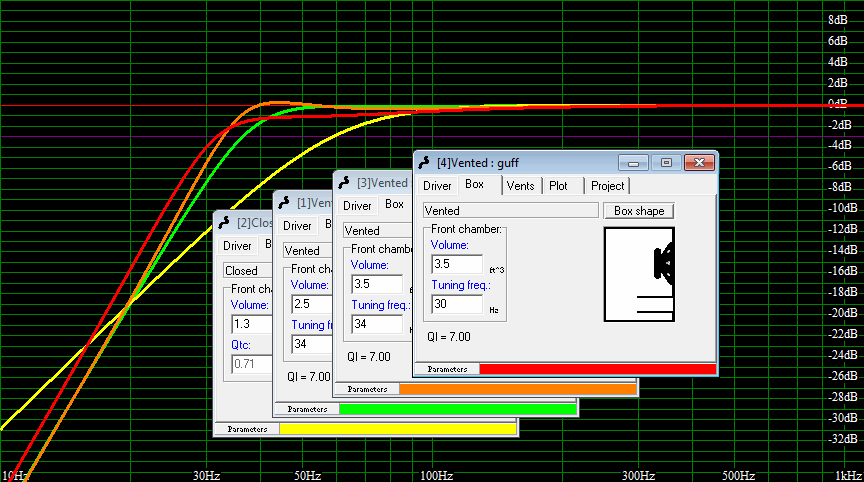Viewport: 864px width, 482px height.
Task: Click the green color bar in window [1]
Action: pyautogui.click(x=457, y=409)
